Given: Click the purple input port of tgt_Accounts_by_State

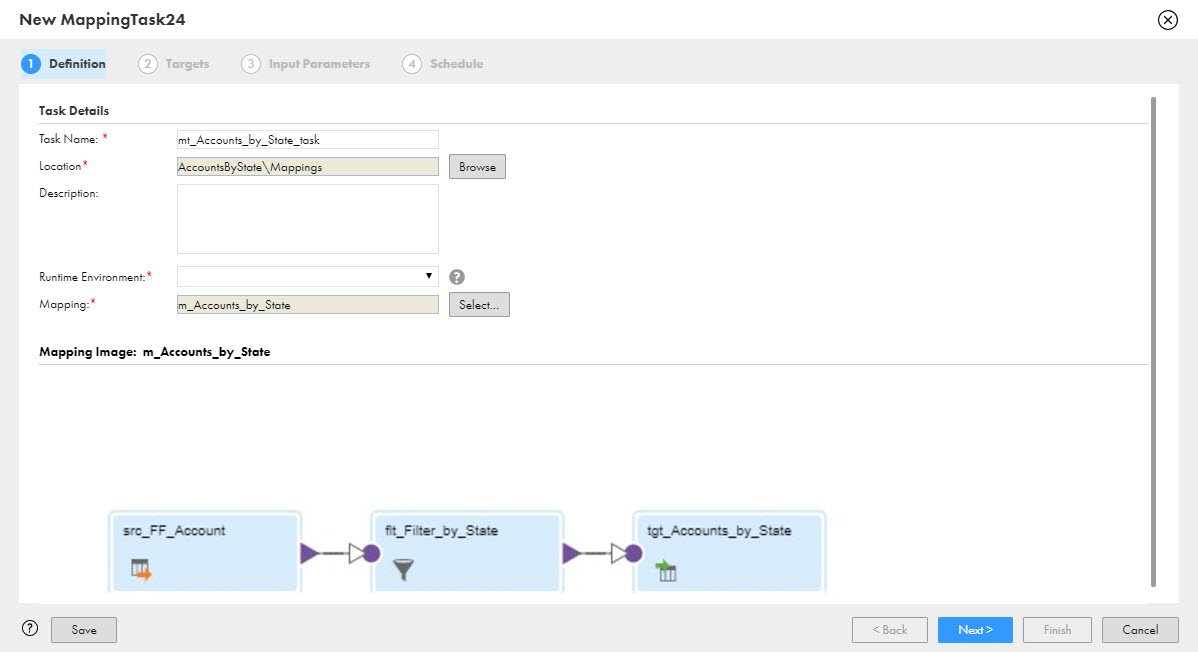Looking at the screenshot, I should (x=633, y=553).
